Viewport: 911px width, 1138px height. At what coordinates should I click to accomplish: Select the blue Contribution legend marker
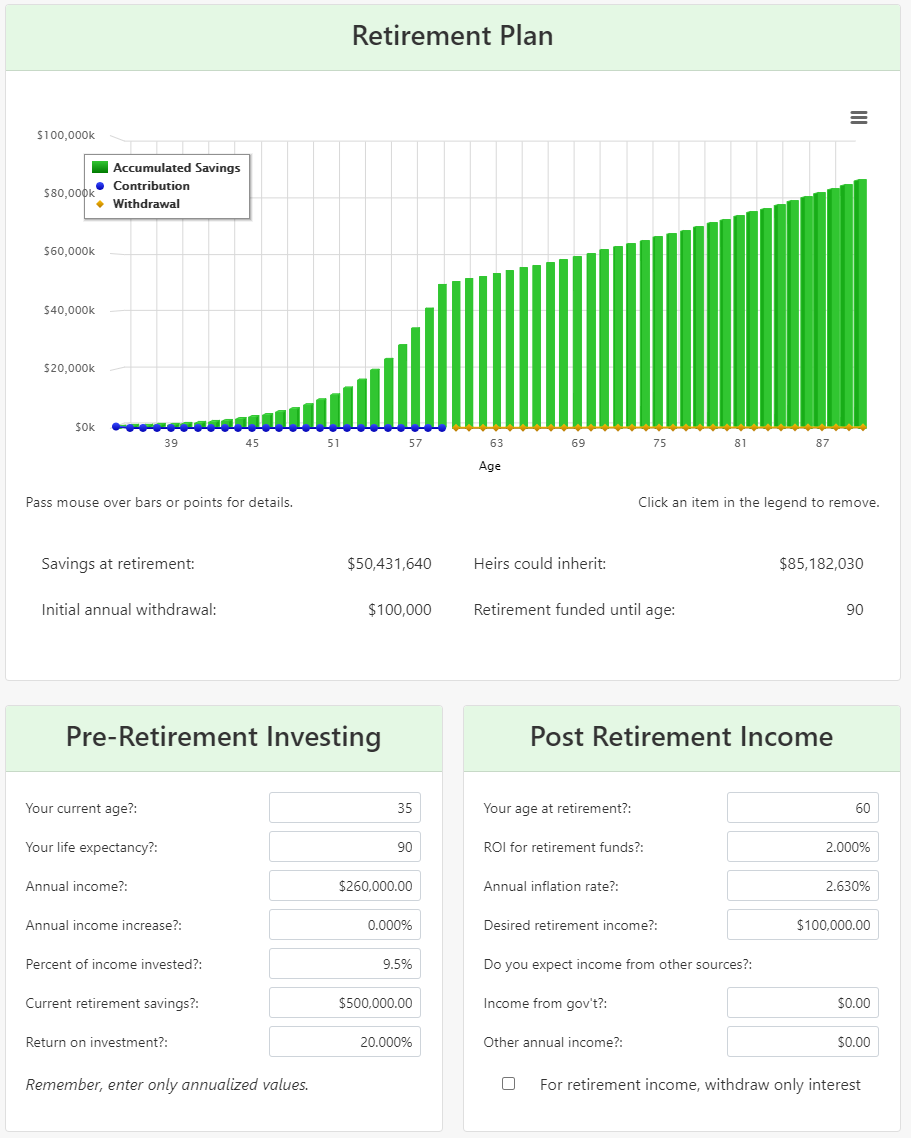point(100,186)
